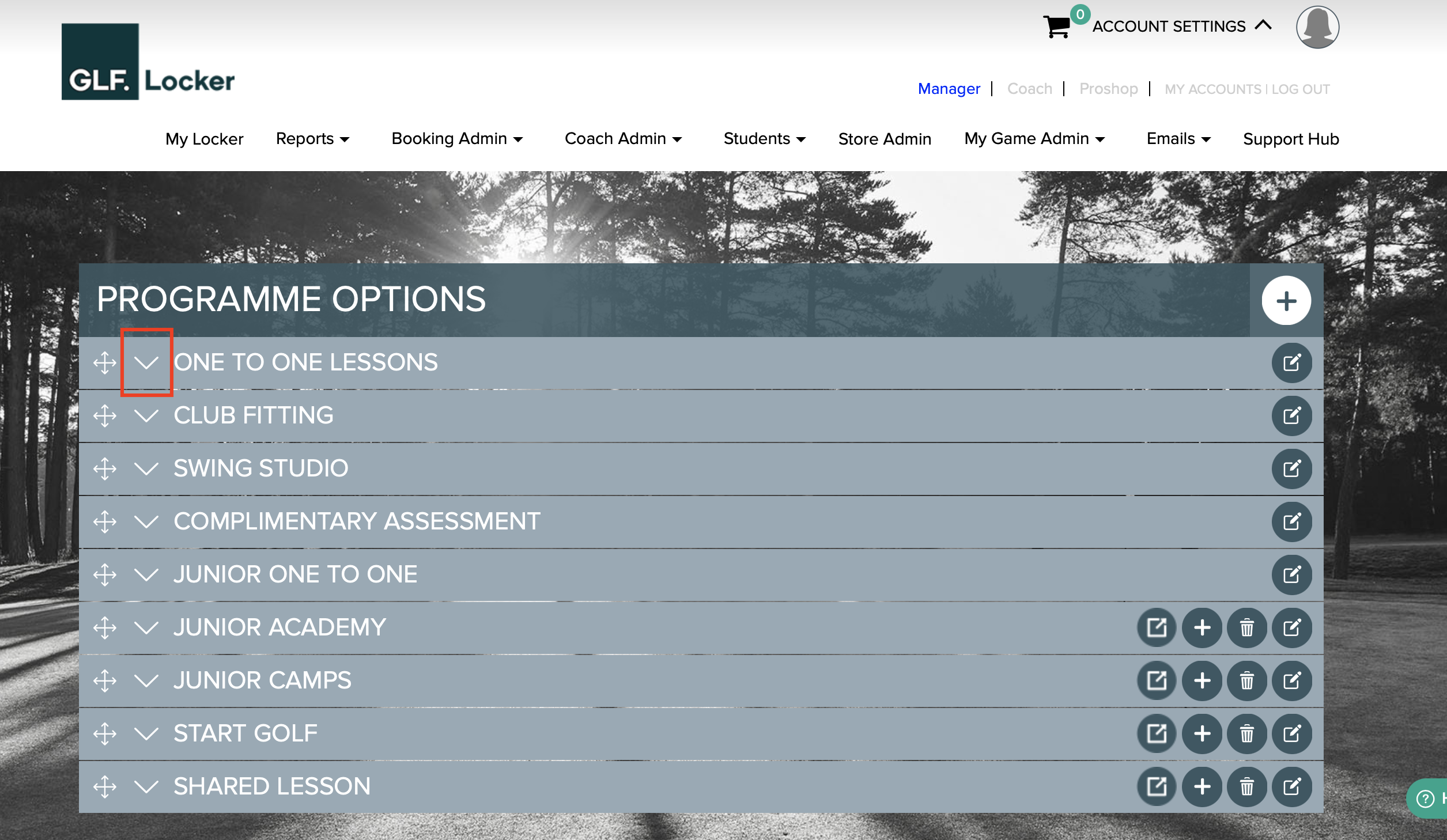Viewport: 1447px width, 840px height.
Task: Click MY ACCOUNTS link
Action: pyautogui.click(x=1212, y=89)
